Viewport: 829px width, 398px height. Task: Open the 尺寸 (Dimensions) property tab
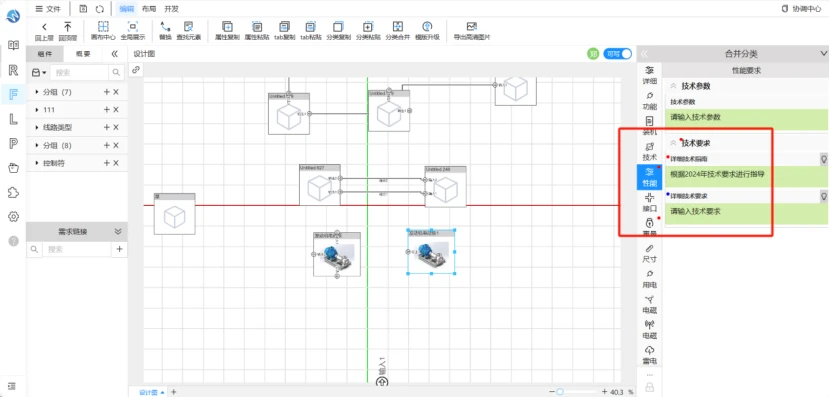pos(649,254)
